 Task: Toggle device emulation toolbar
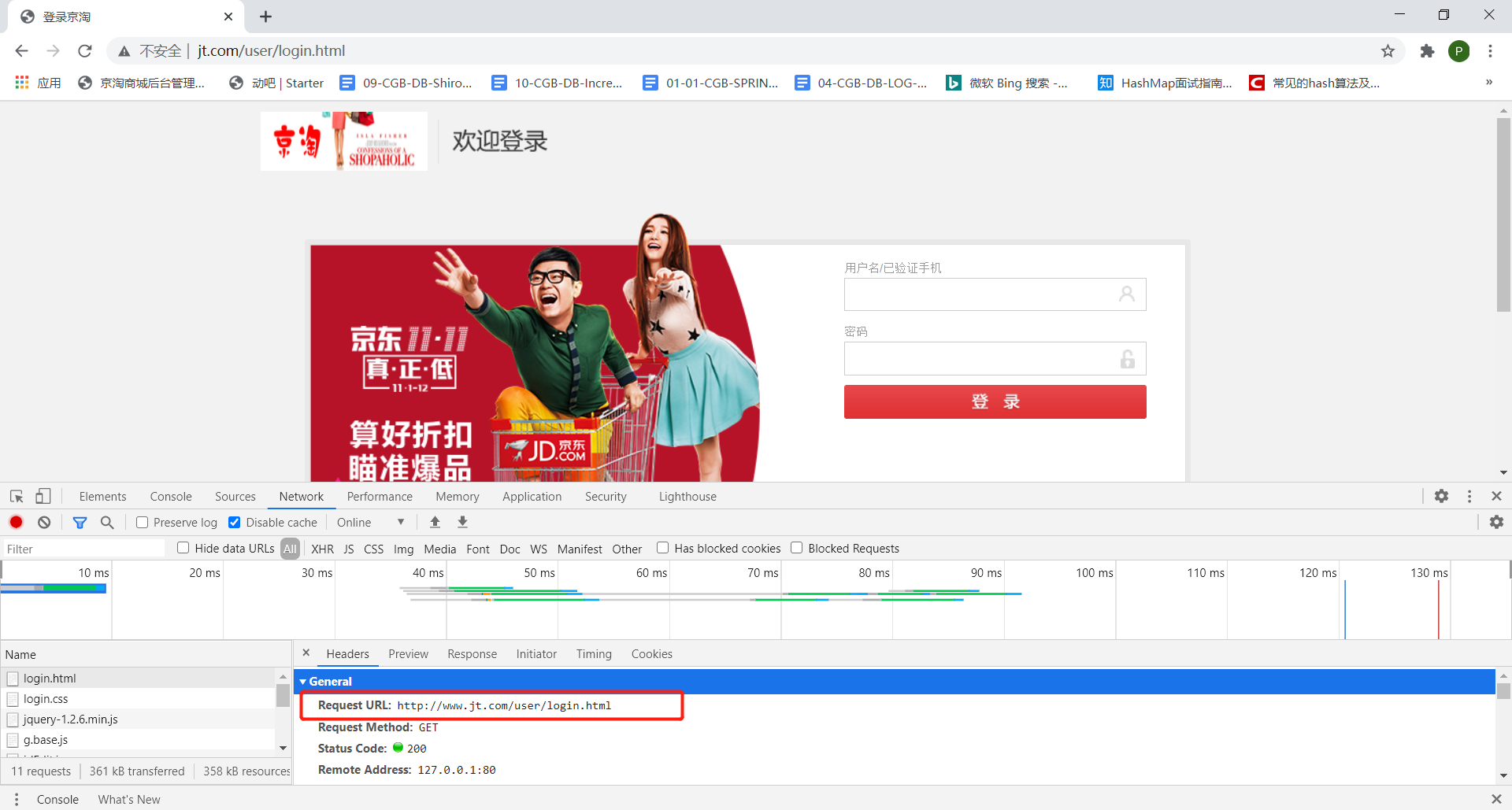(x=43, y=496)
